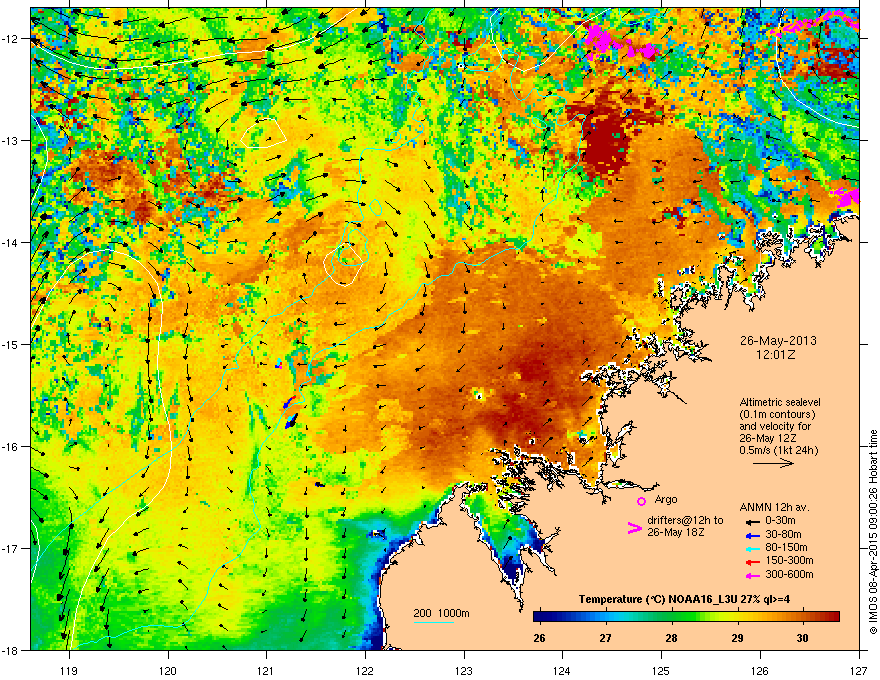
Task: Click the black 0-30m arrow icon
Action: click(x=753, y=521)
